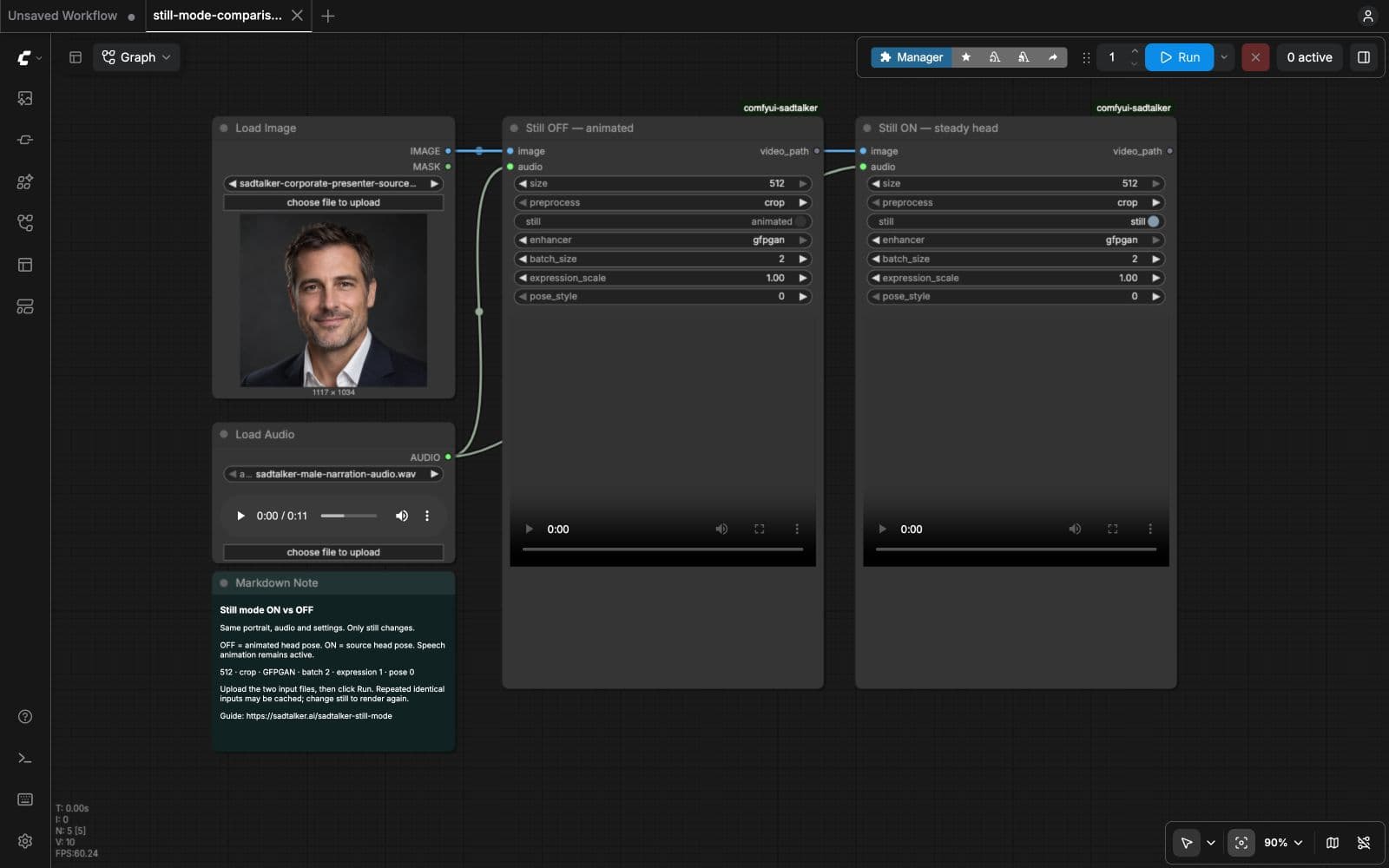Open the generated media assets sidebar icon

point(25,98)
